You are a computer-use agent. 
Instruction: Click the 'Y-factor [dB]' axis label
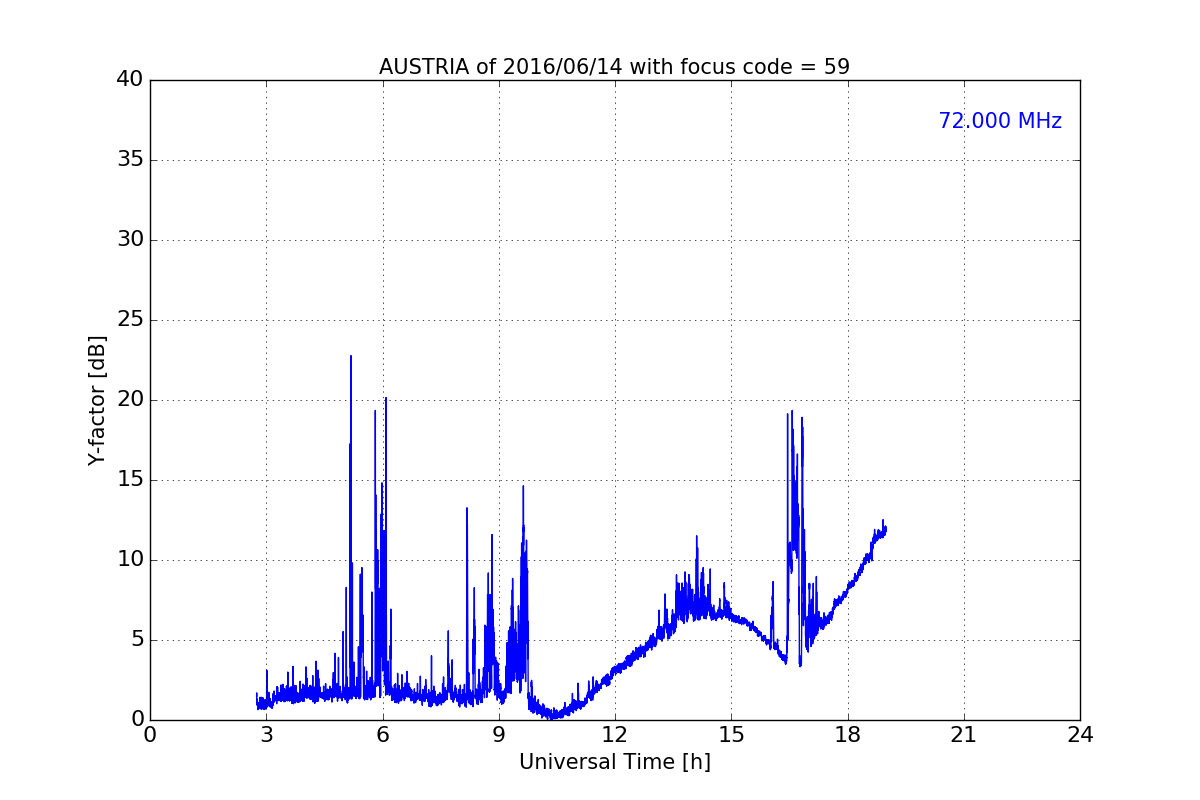(96, 400)
